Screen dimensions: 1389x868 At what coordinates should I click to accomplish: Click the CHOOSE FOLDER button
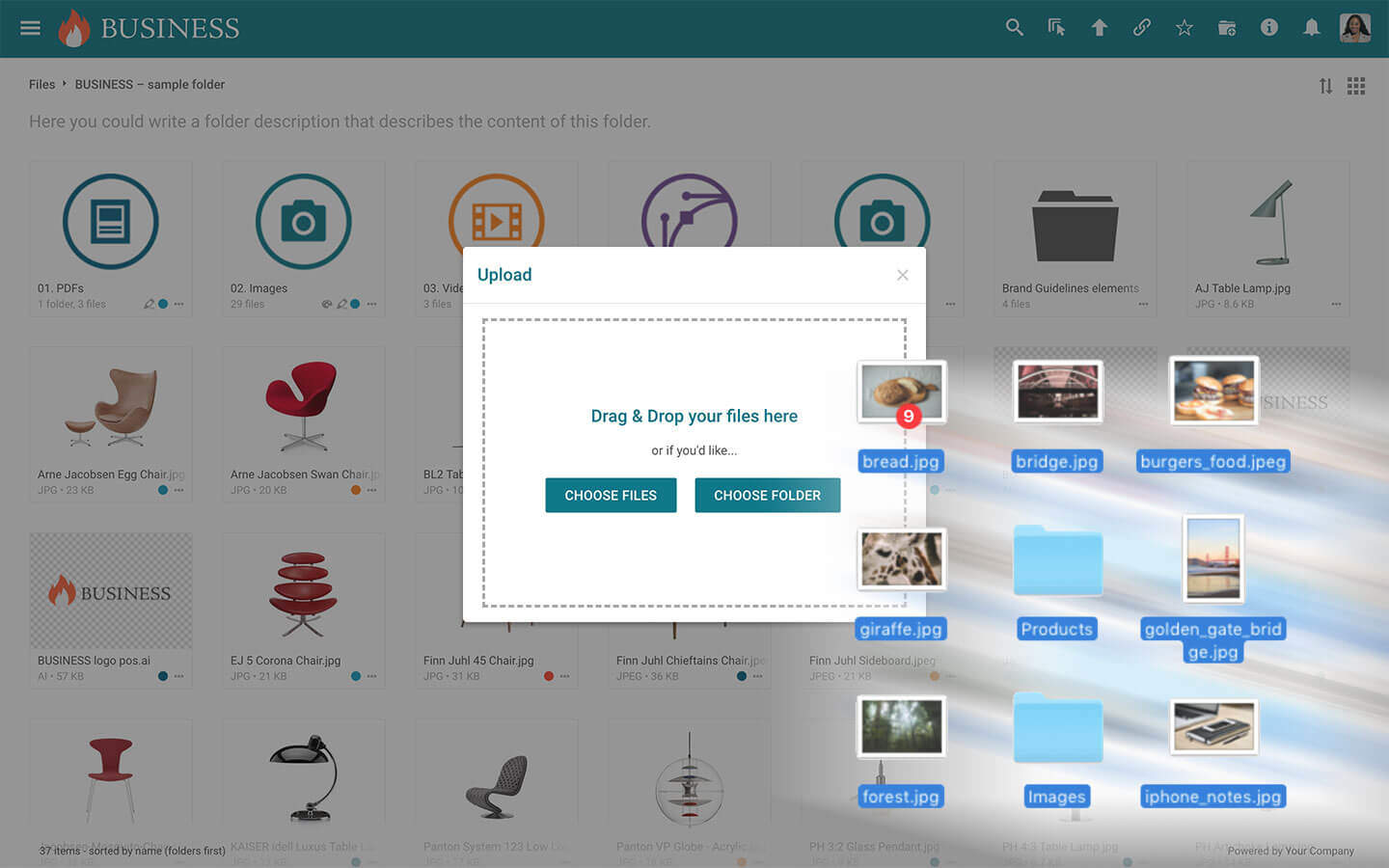[x=767, y=495]
